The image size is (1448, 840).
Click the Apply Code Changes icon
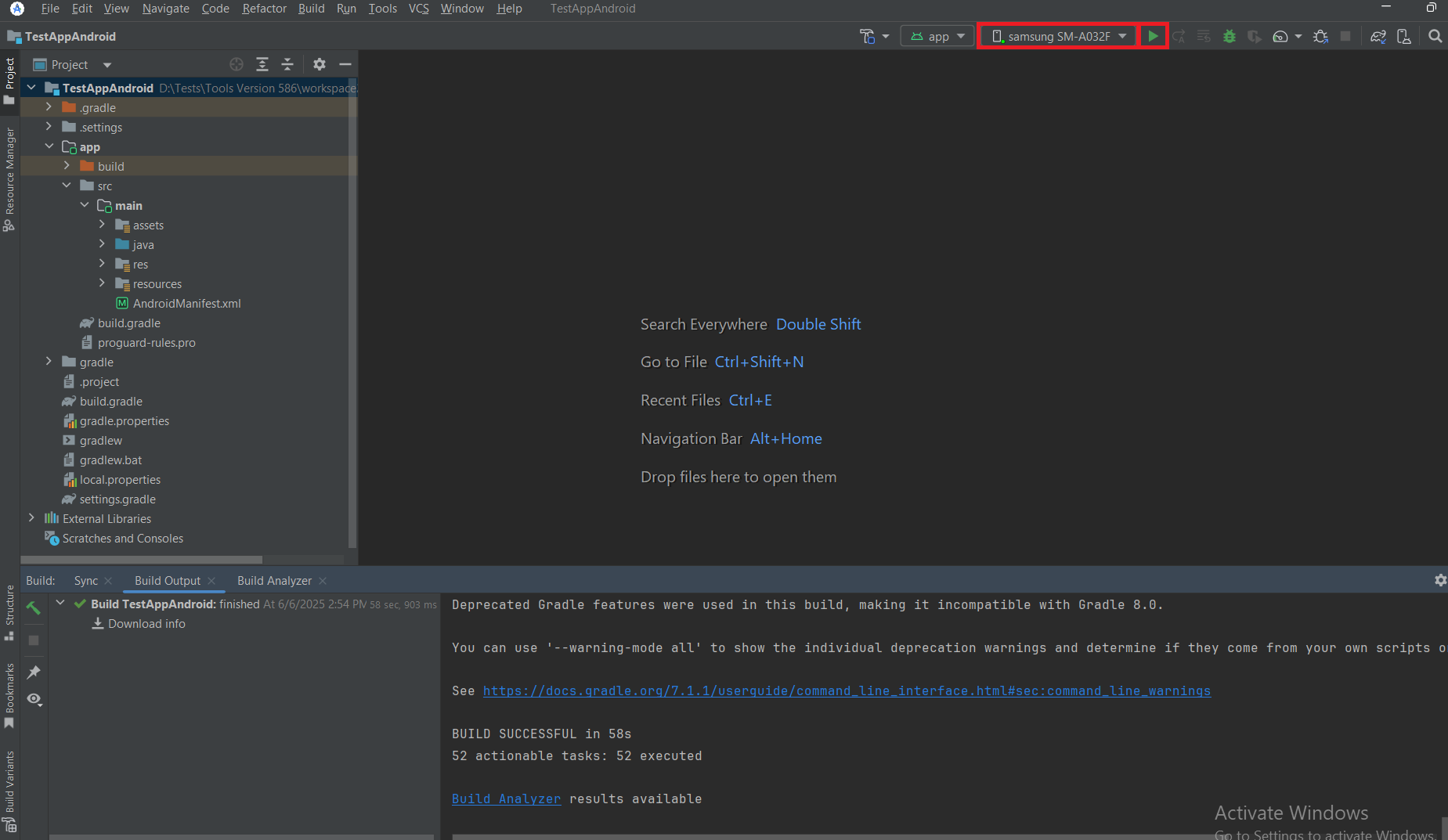(x=1204, y=36)
